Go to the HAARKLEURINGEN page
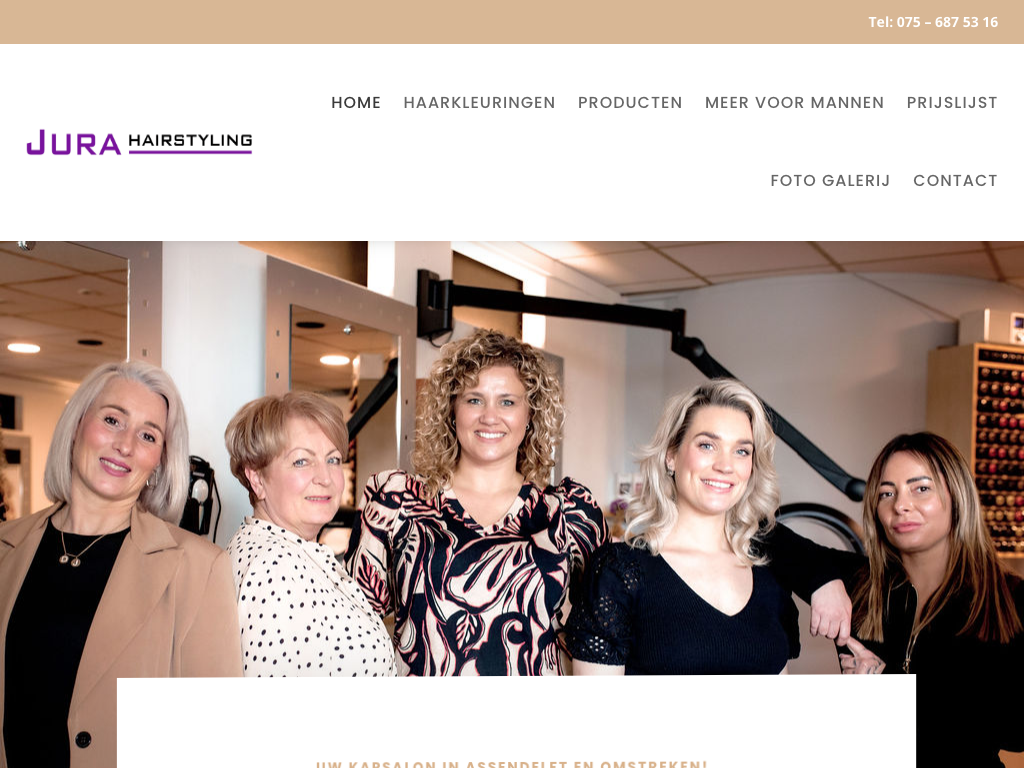 [479, 103]
